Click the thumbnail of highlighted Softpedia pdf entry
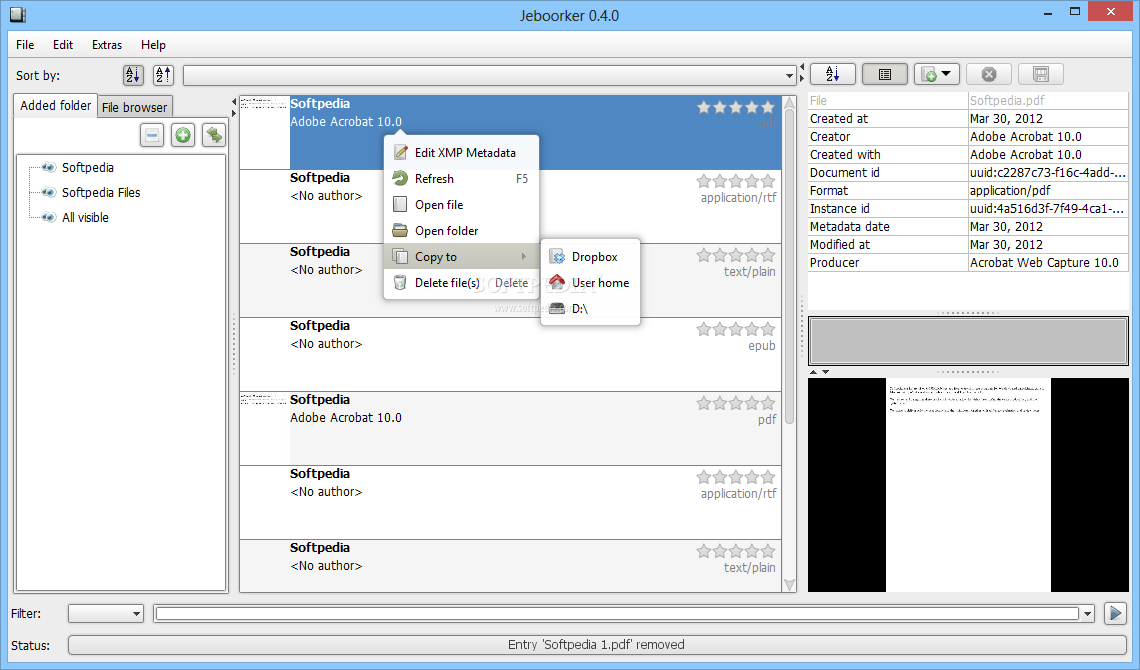1140x670 pixels. [265, 132]
